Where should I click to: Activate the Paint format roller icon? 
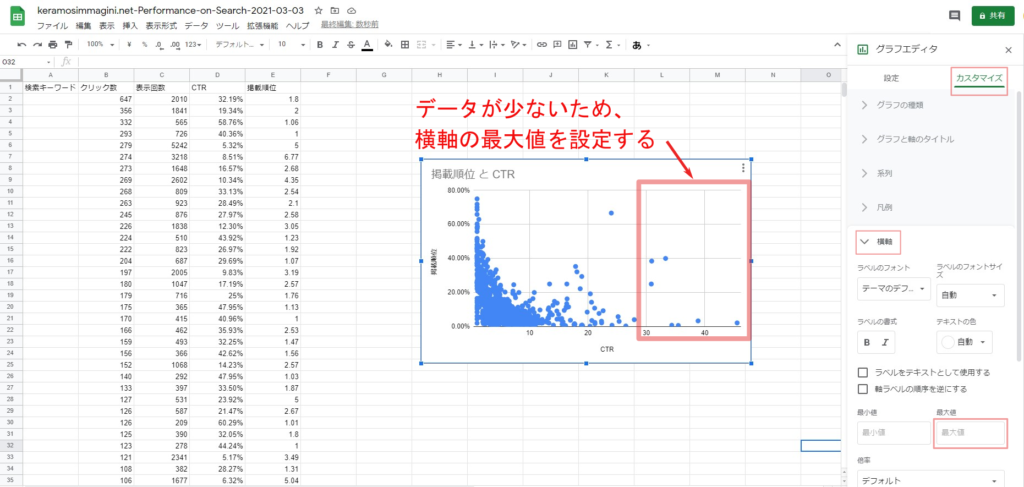tap(67, 44)
